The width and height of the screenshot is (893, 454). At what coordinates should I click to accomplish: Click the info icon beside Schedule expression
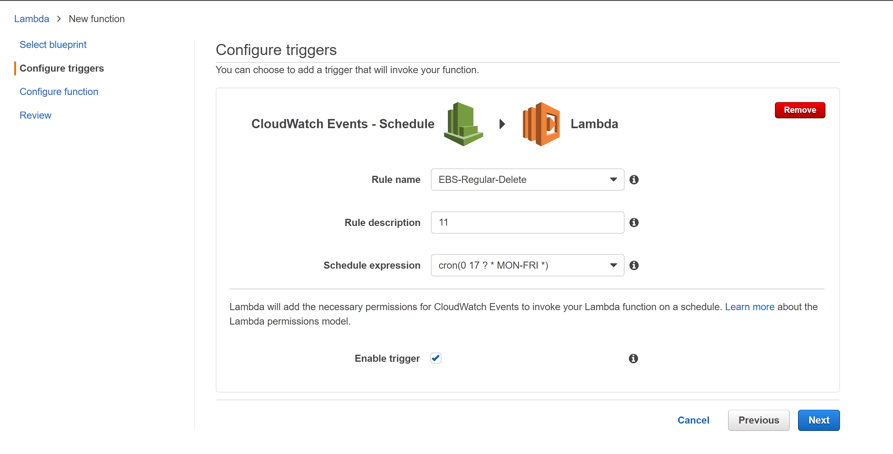(x=634, y=266)
